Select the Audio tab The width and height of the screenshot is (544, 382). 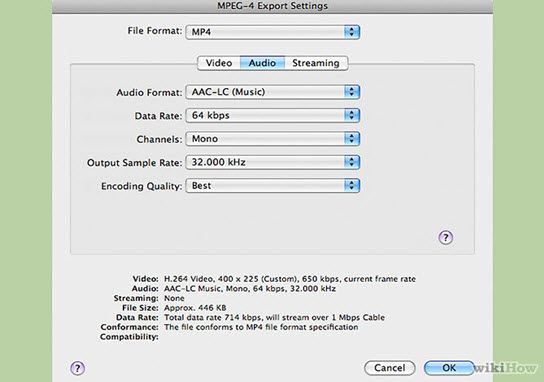262,63
